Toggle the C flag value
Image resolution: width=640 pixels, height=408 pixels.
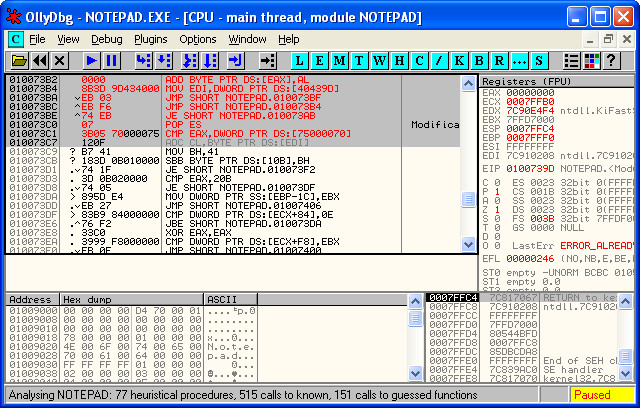(497, 183)
